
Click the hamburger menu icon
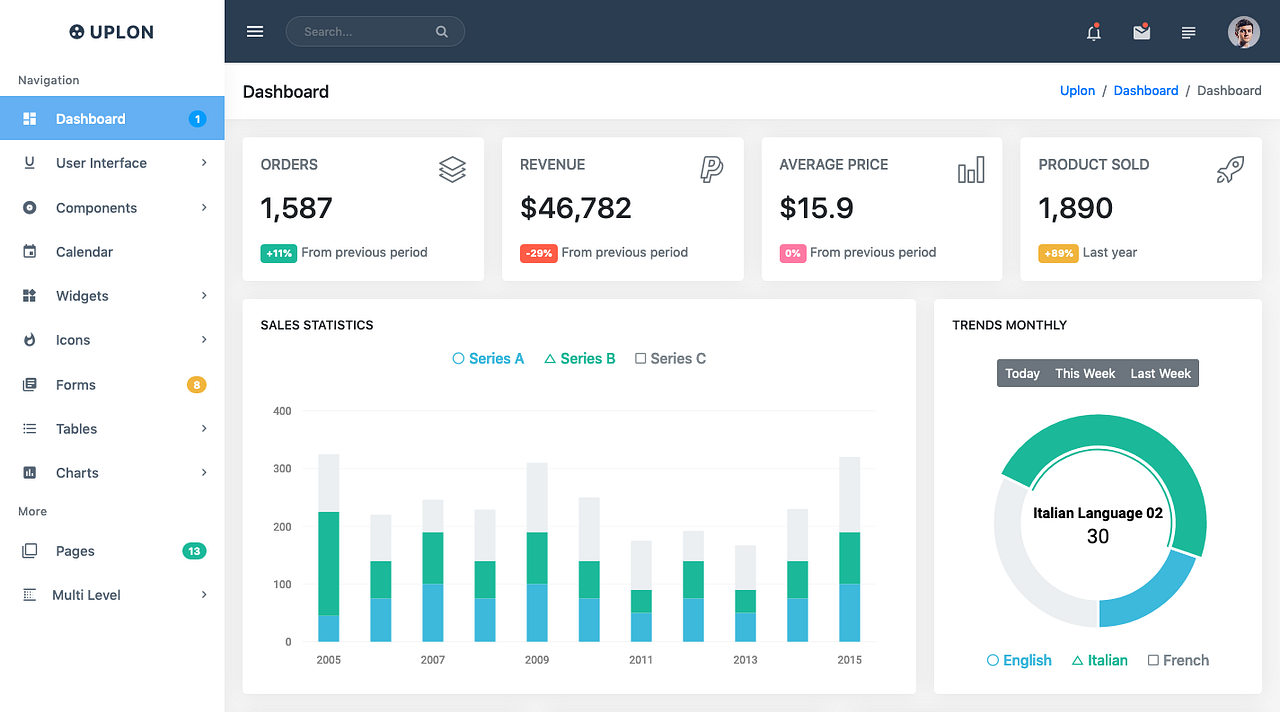tap(255, 31)
